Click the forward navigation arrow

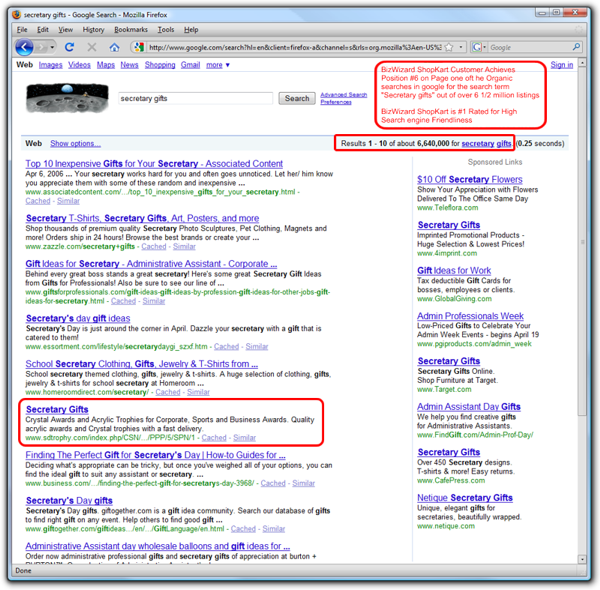coord(41,47)
